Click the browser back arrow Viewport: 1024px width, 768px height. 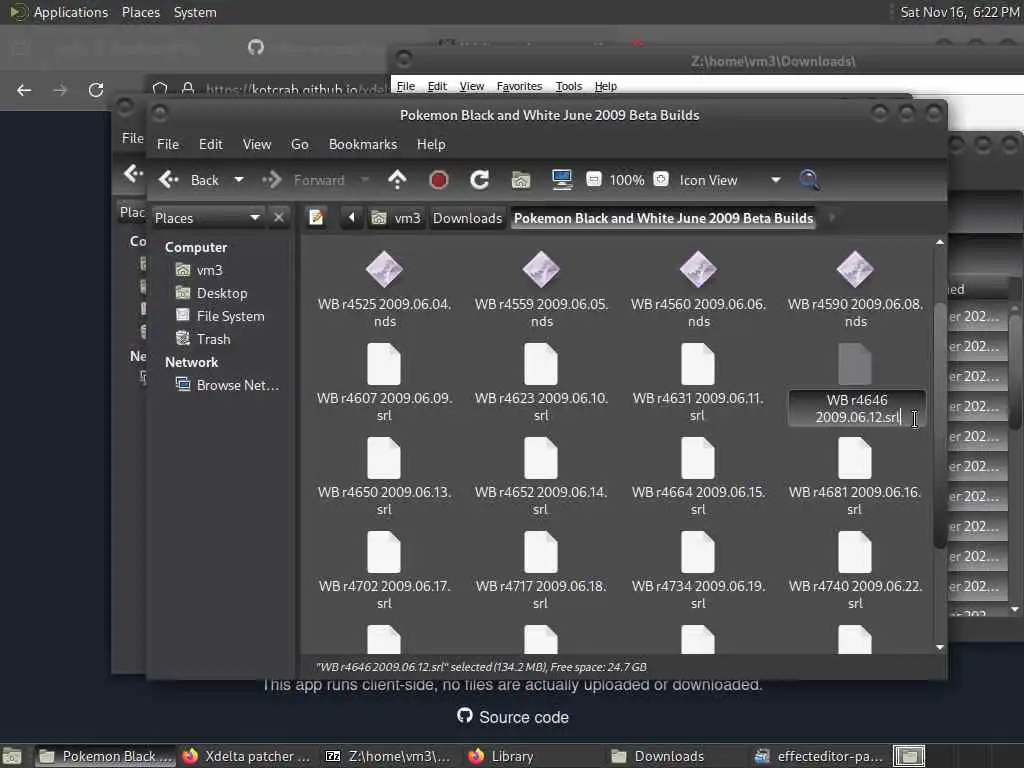[24, 90]
